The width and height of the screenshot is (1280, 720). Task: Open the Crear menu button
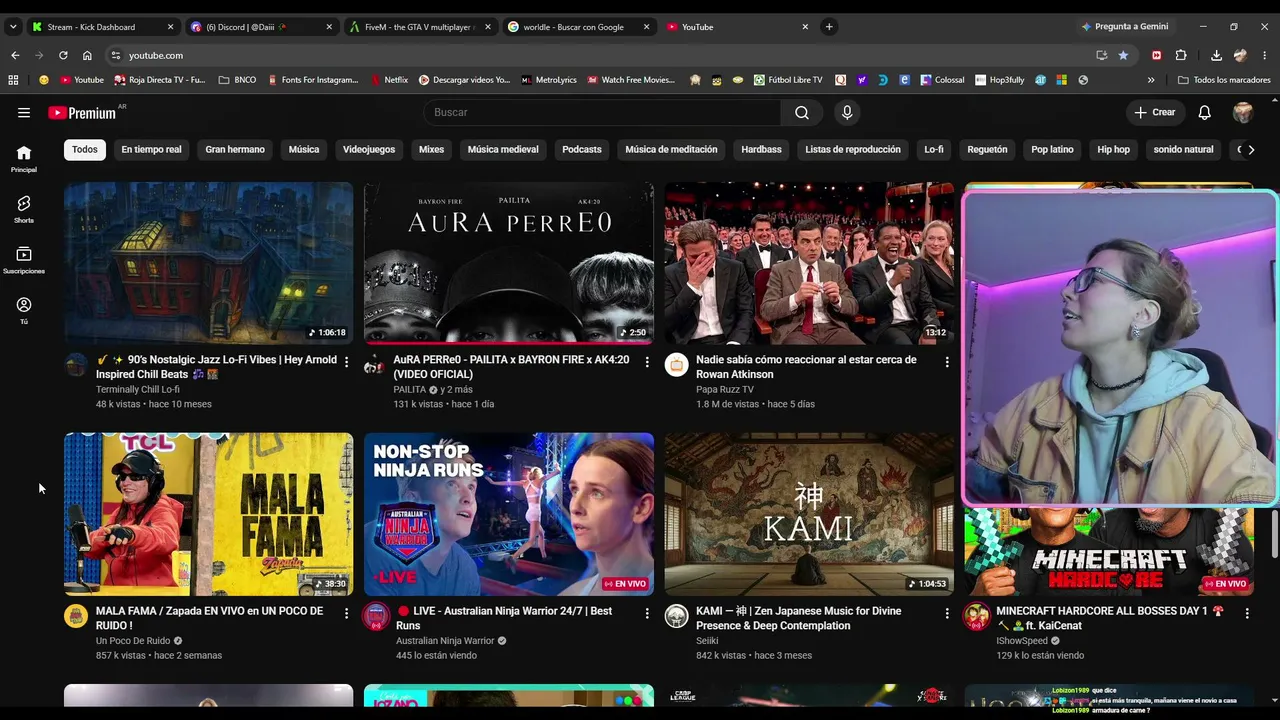click(x=1155, y=112)
